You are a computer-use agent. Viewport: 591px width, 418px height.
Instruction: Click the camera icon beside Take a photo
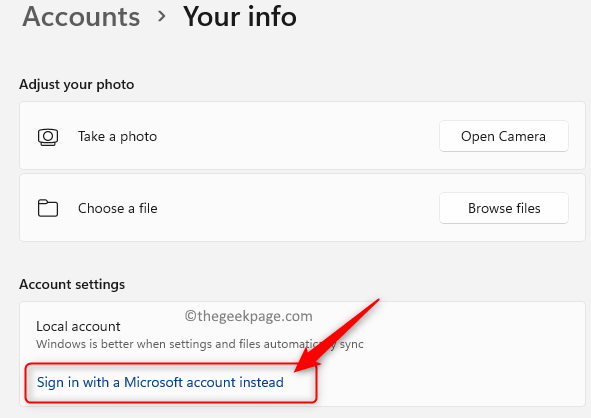(x=48, y=137)
